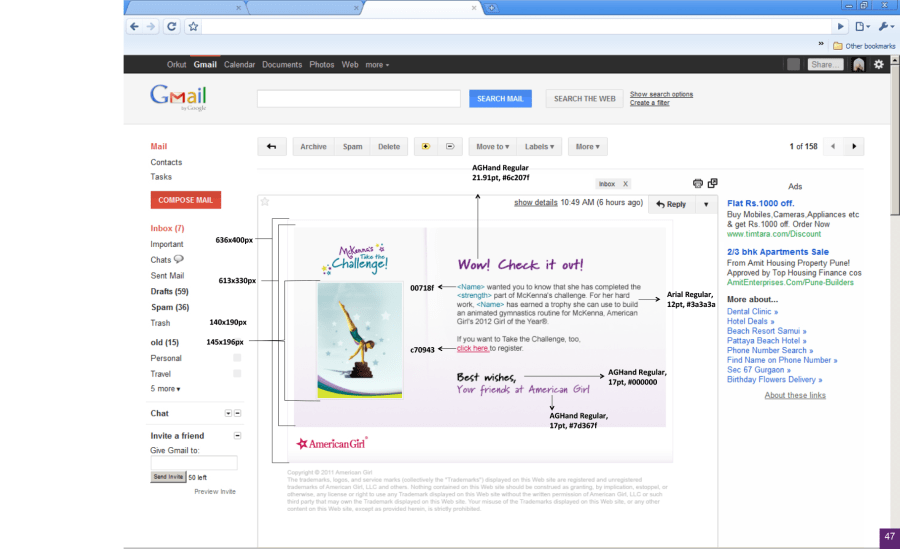
Task: Open the Move to dropdown
Action: [x=492, y=147]
